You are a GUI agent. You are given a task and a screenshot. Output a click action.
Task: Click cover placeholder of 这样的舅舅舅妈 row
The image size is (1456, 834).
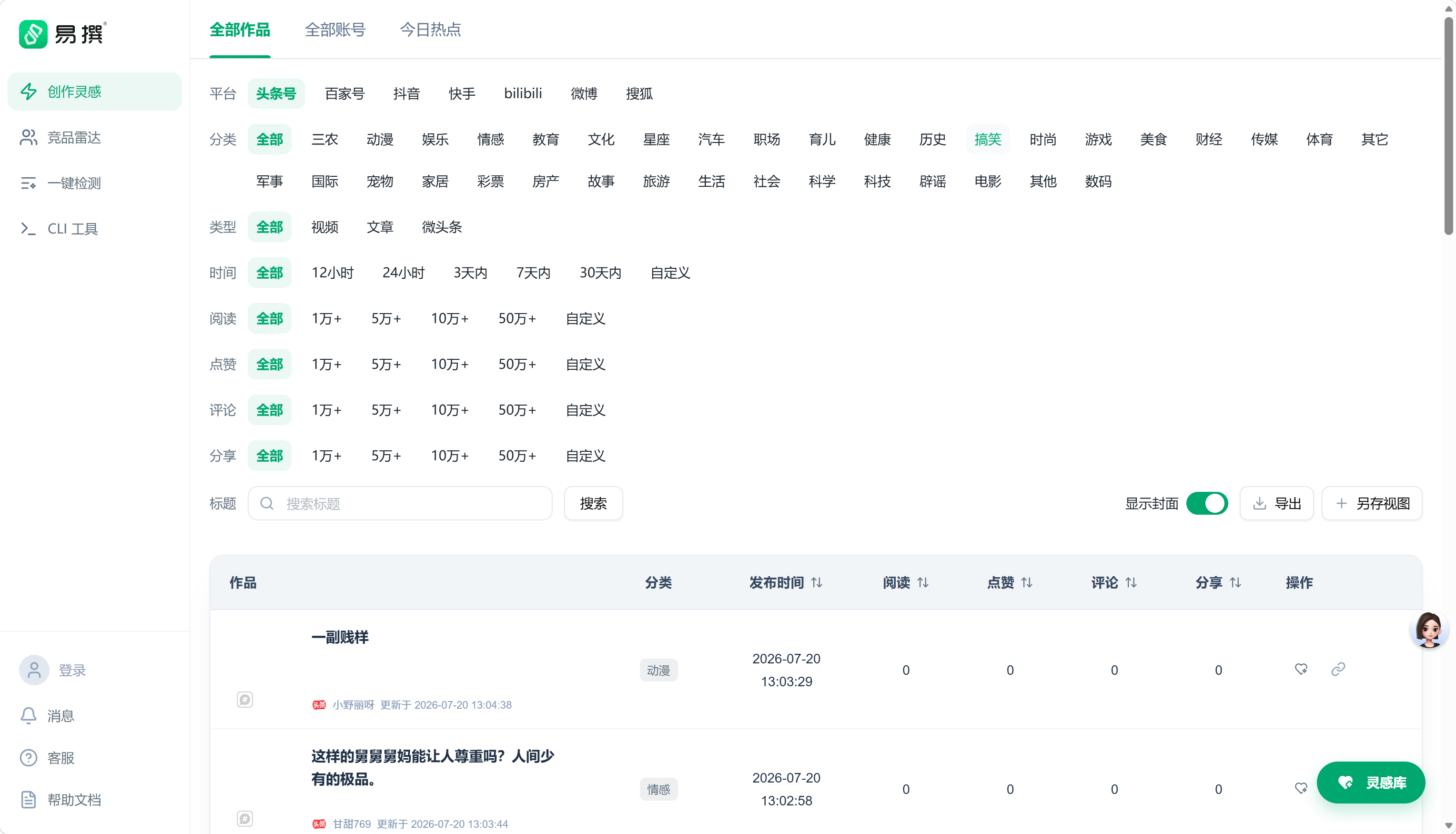pos(245,819)
